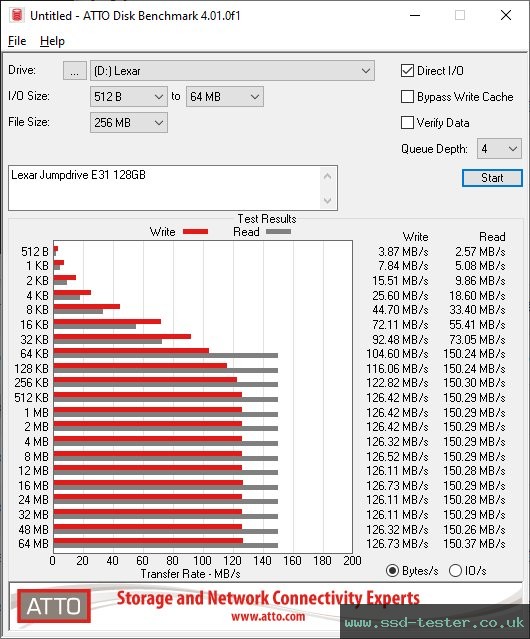Click the description text field with Lexar Jumpdrive

pos(165,188)
